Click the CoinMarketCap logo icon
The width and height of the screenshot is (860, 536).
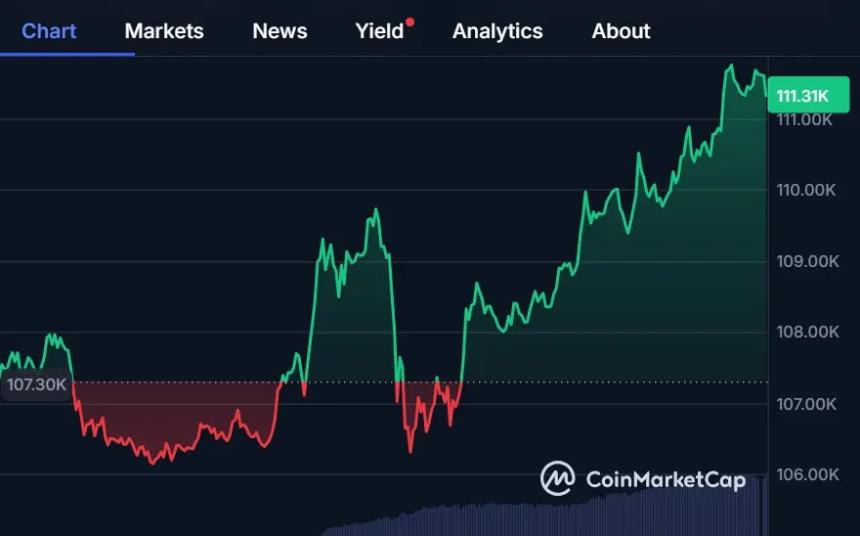558,479
